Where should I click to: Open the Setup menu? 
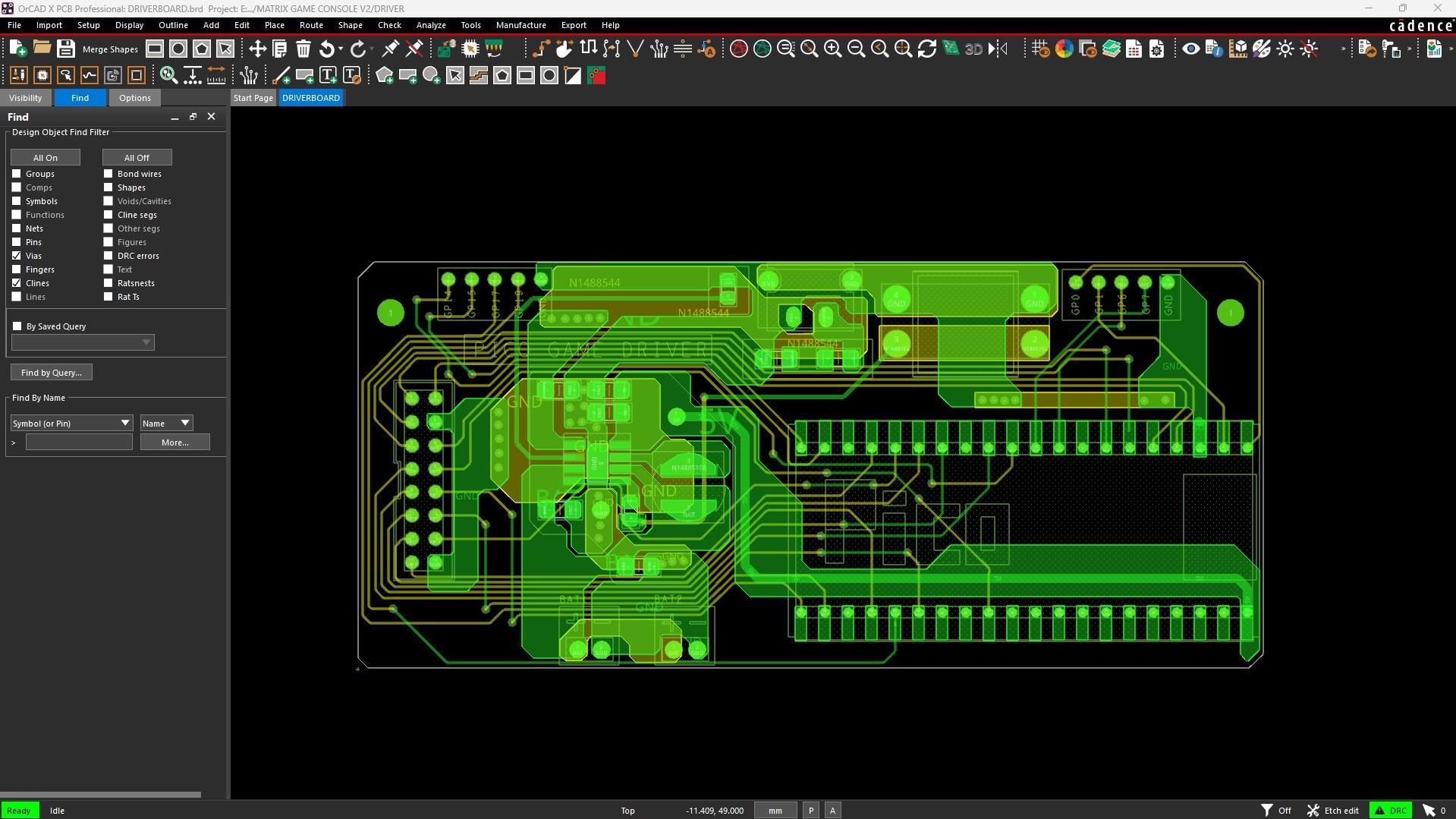[x=88, y=25]
